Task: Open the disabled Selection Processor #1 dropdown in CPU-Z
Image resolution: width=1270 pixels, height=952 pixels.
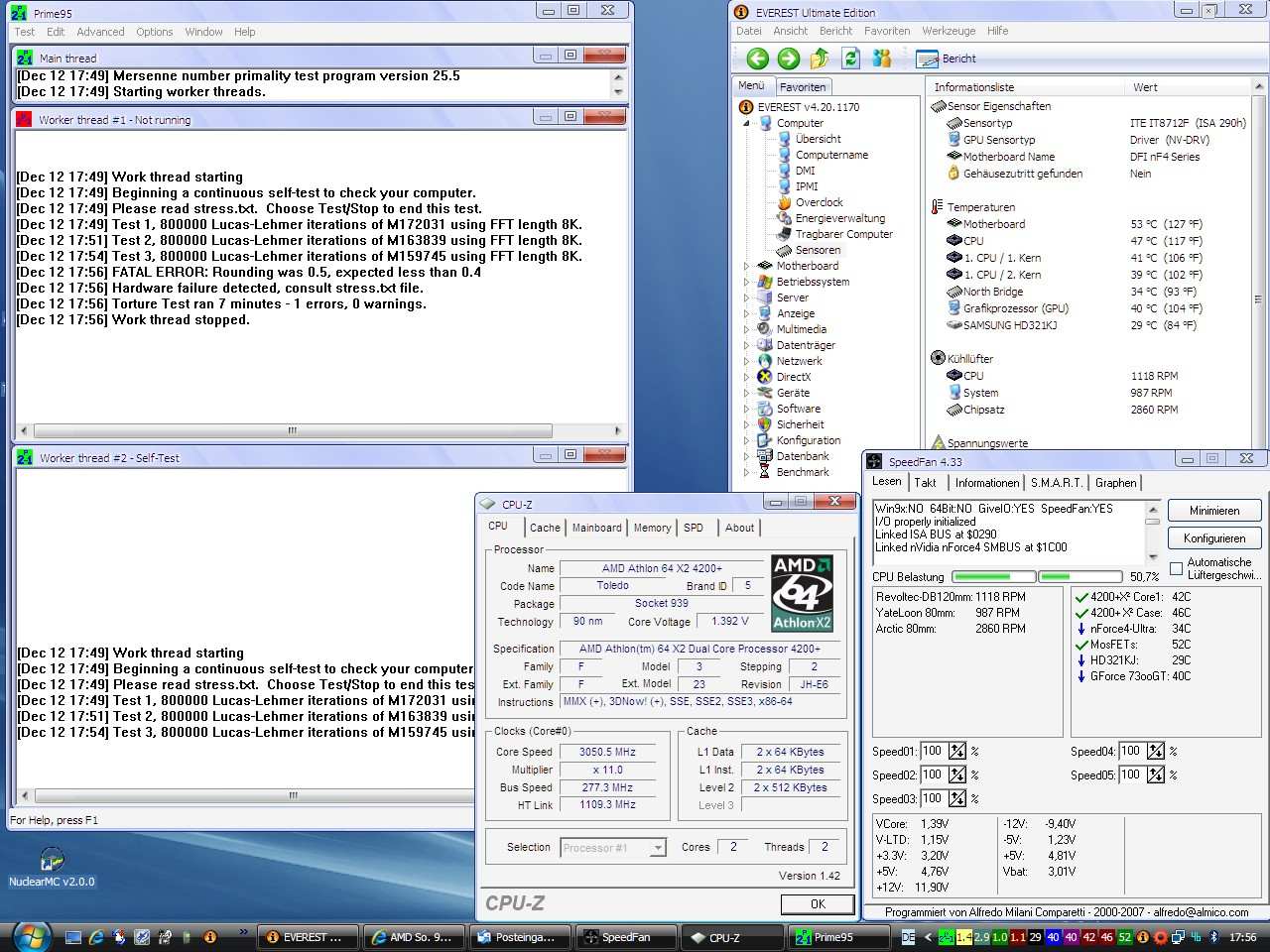Action: [613, 848]
